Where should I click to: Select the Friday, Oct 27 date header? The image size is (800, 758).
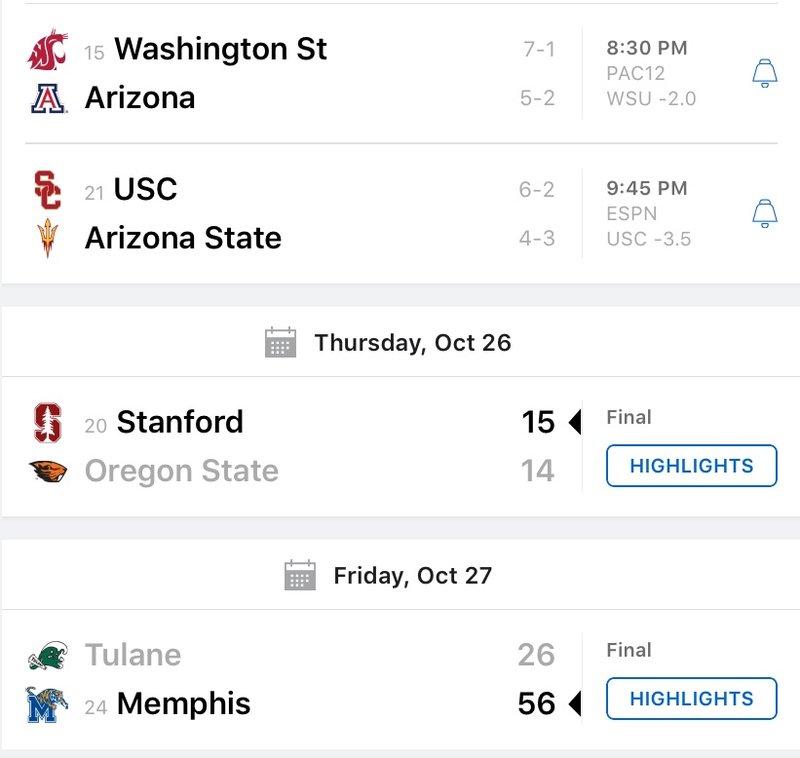[x=412, y=576]
